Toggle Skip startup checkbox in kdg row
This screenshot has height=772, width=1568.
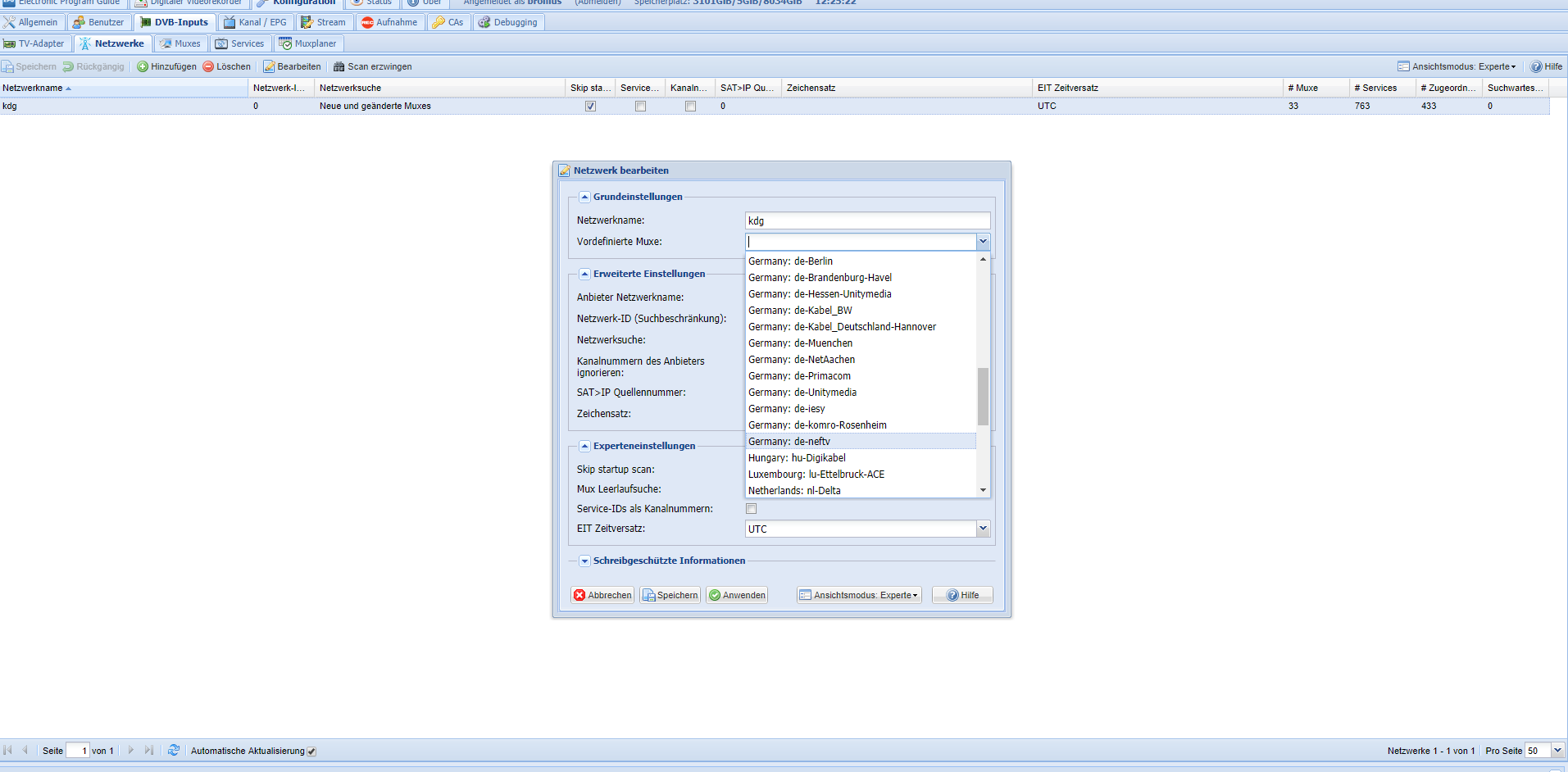tap(590, 107)
